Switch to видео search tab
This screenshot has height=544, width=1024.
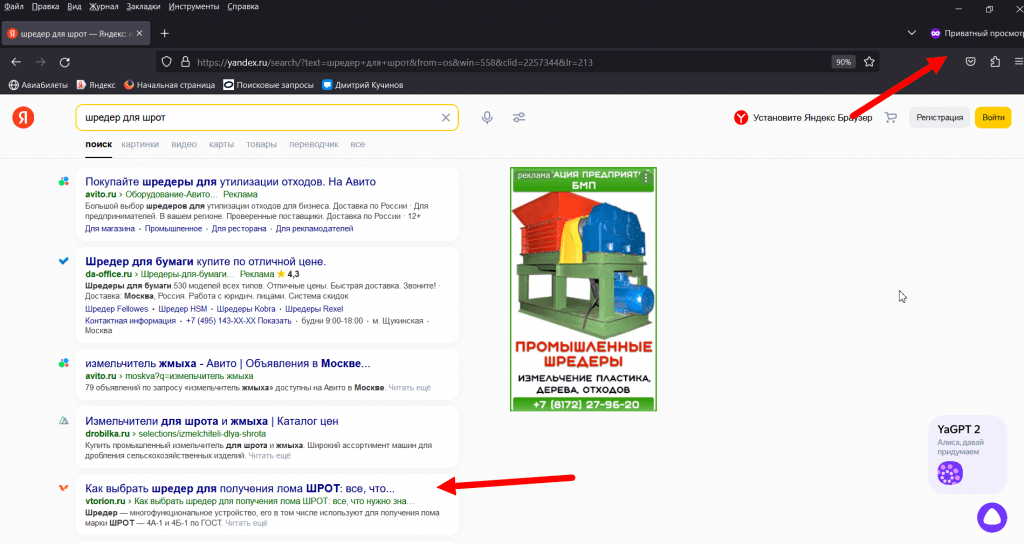184,144
